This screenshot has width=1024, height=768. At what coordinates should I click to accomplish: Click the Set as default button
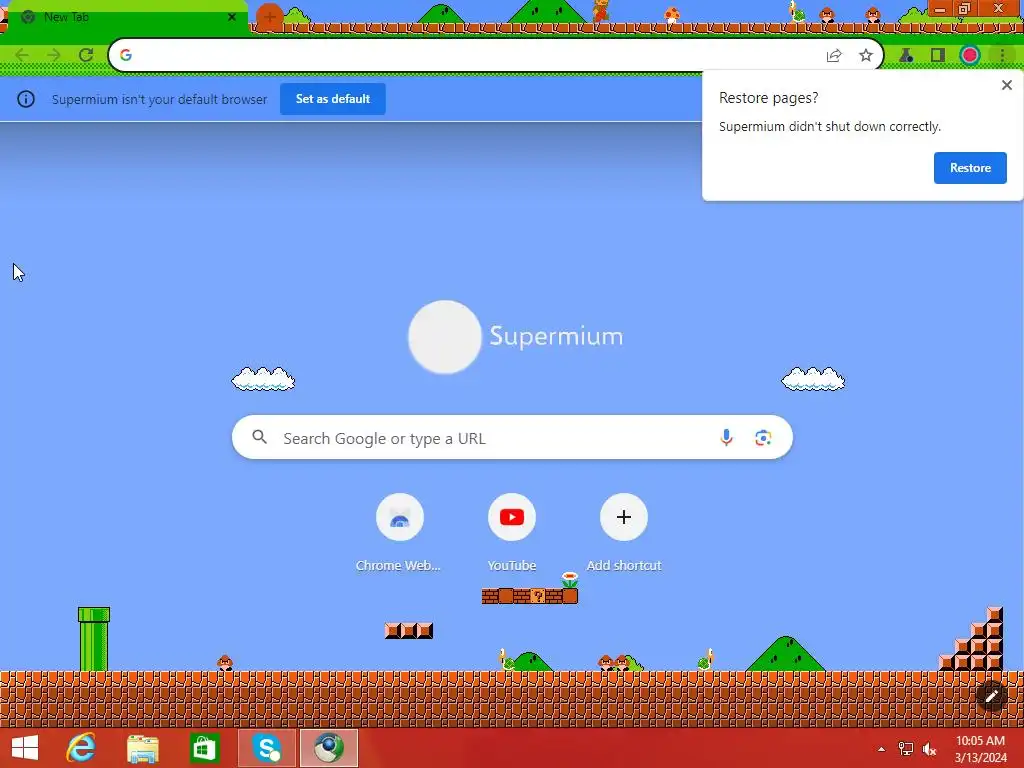click(x=333, y=99)
